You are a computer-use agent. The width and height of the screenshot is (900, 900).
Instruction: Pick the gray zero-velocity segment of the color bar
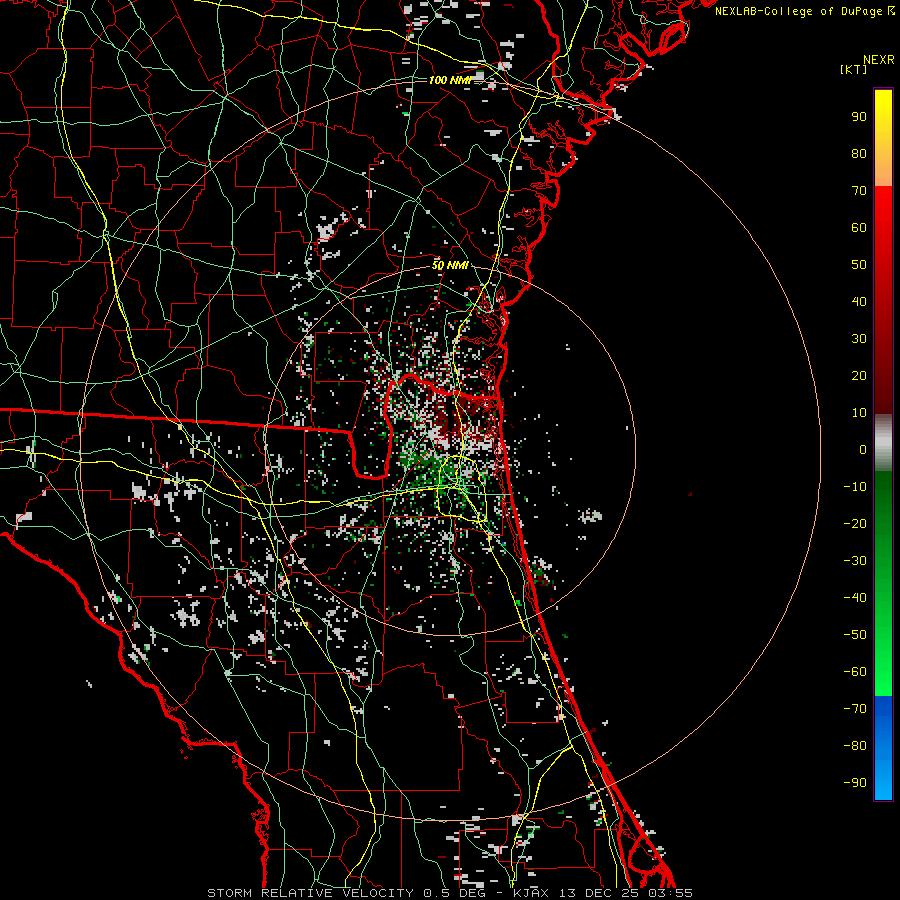pos(883,443)
